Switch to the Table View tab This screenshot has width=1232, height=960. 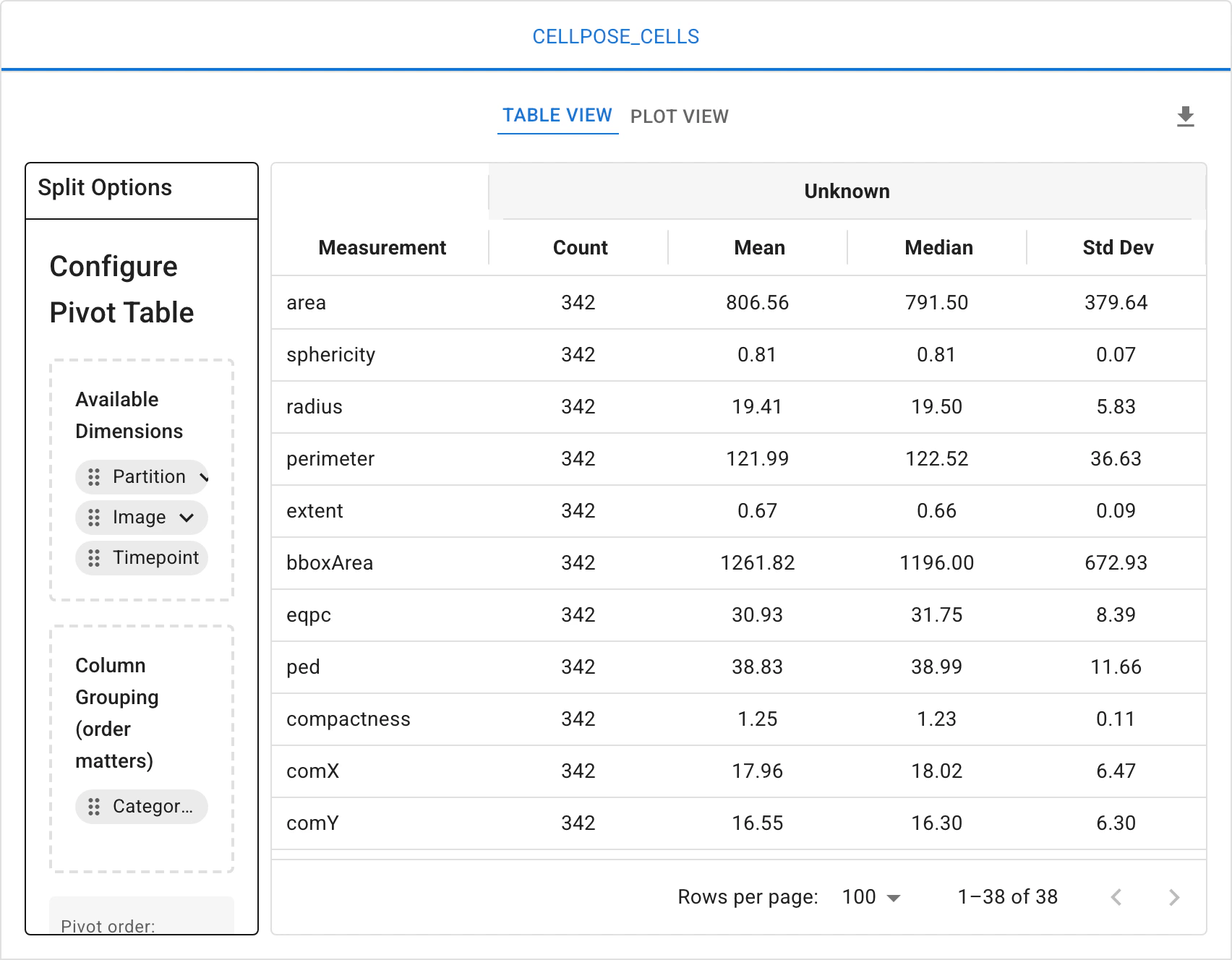click(557, 116)
